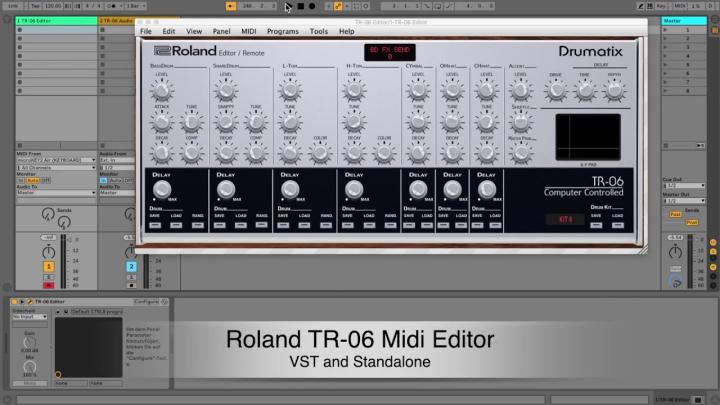The height and width of the screenshot is (405, 720).
Task: Open the Edit menu in TR-06 Editor
Action: point(169,31)
